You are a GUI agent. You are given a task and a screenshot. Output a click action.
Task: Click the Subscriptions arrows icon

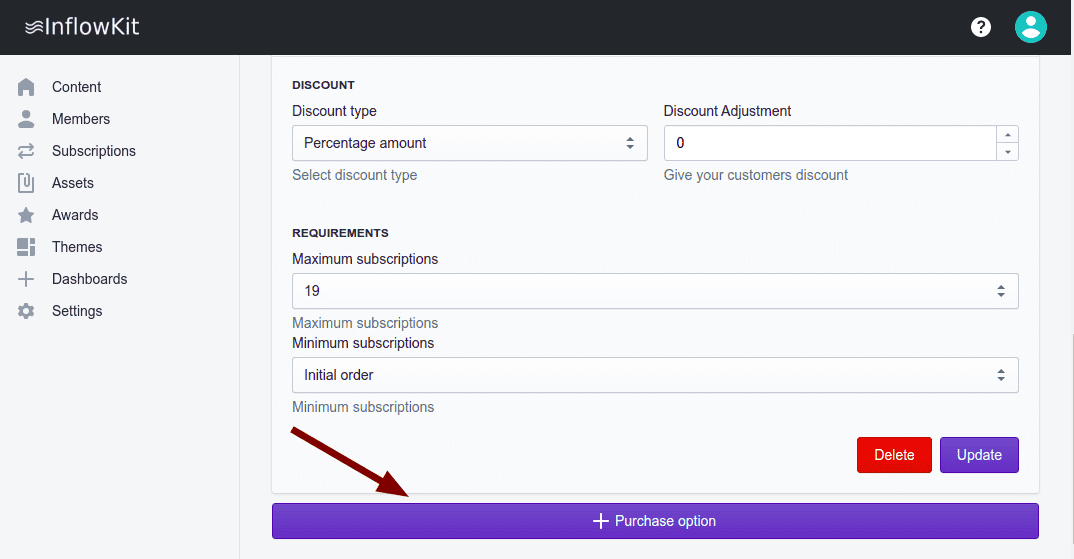point(27,151)
